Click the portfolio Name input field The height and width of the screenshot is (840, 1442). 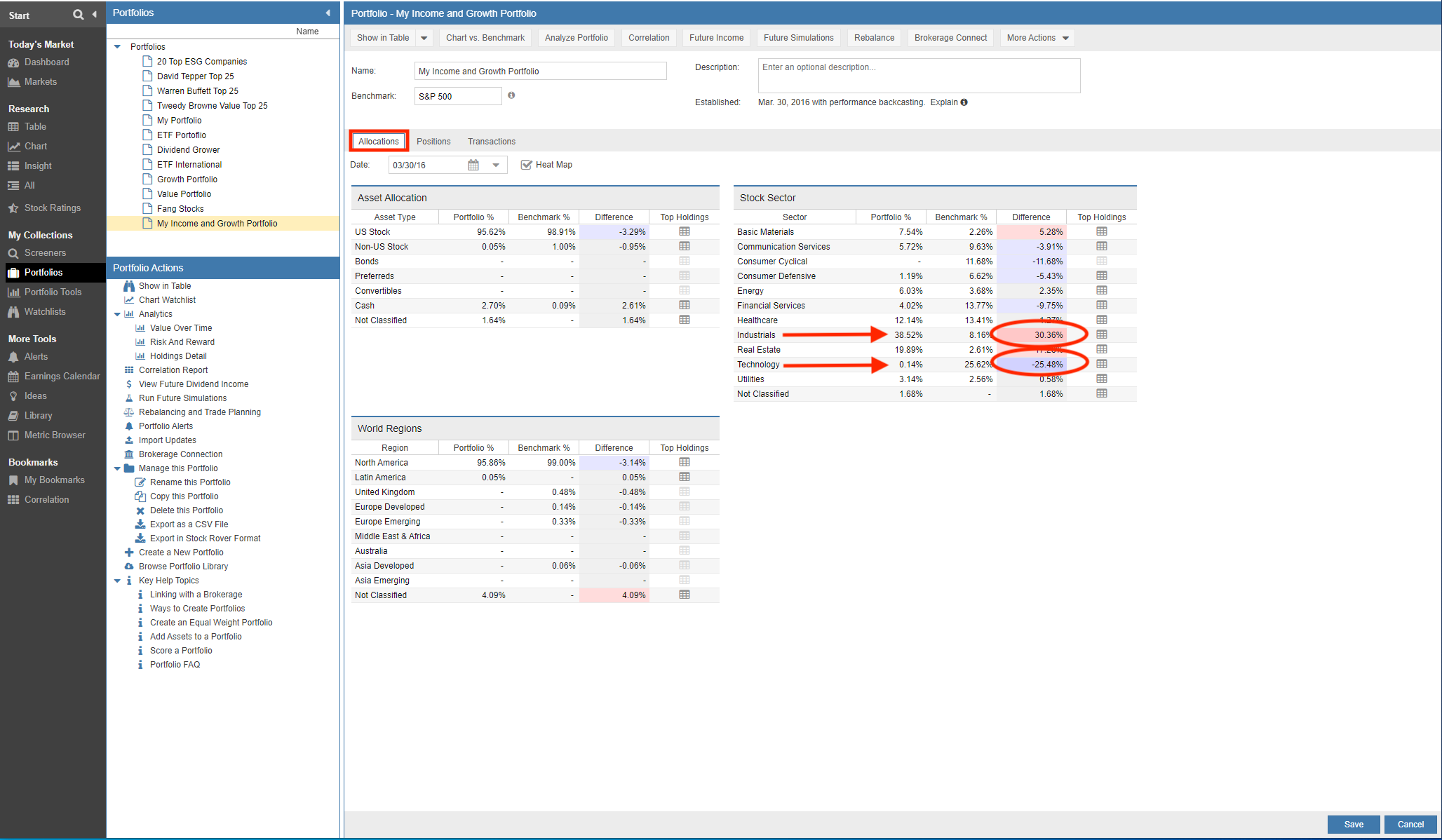[x=540, y=72]
